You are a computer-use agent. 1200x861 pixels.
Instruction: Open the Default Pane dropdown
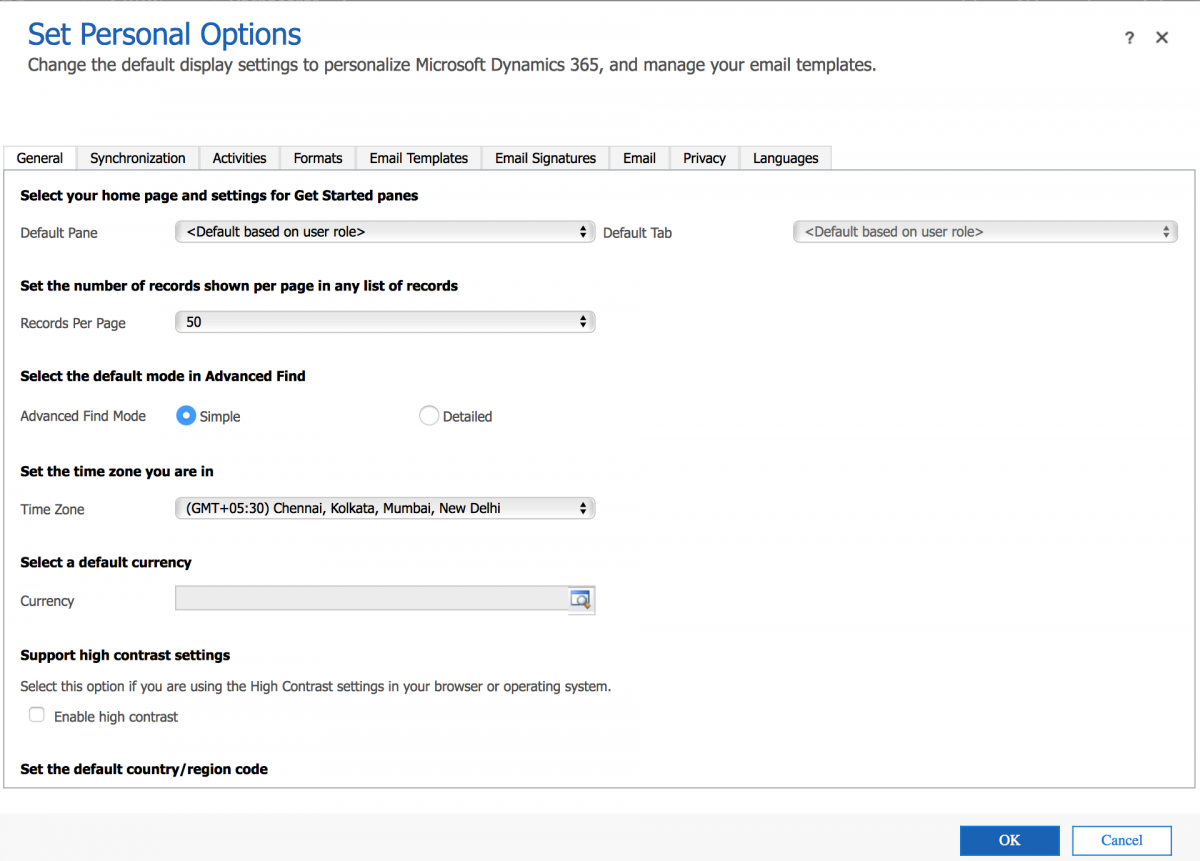coord(385,231)
